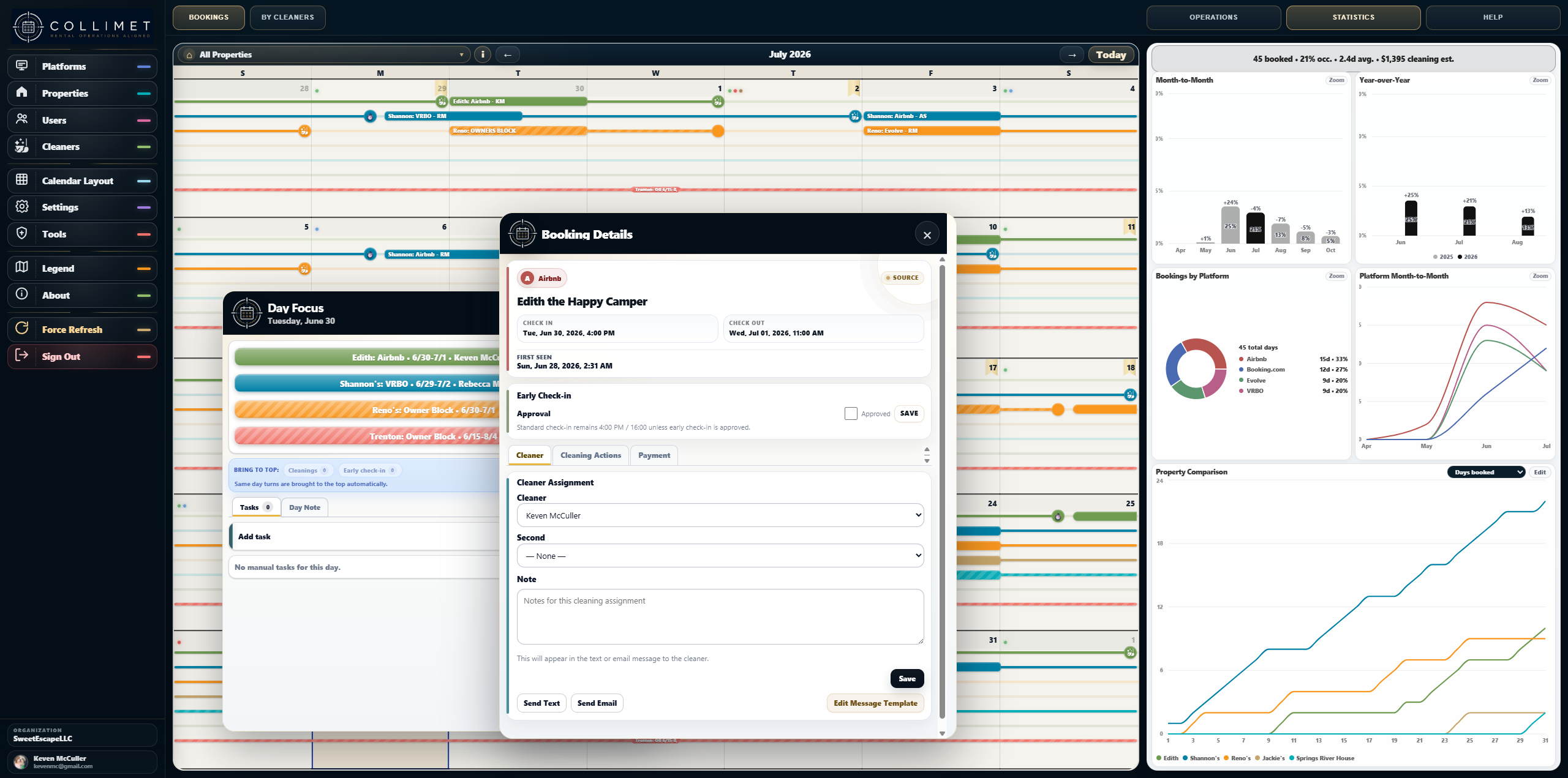
Task: Click the Collimet logo in sidebar
Action: pos(82,27)
